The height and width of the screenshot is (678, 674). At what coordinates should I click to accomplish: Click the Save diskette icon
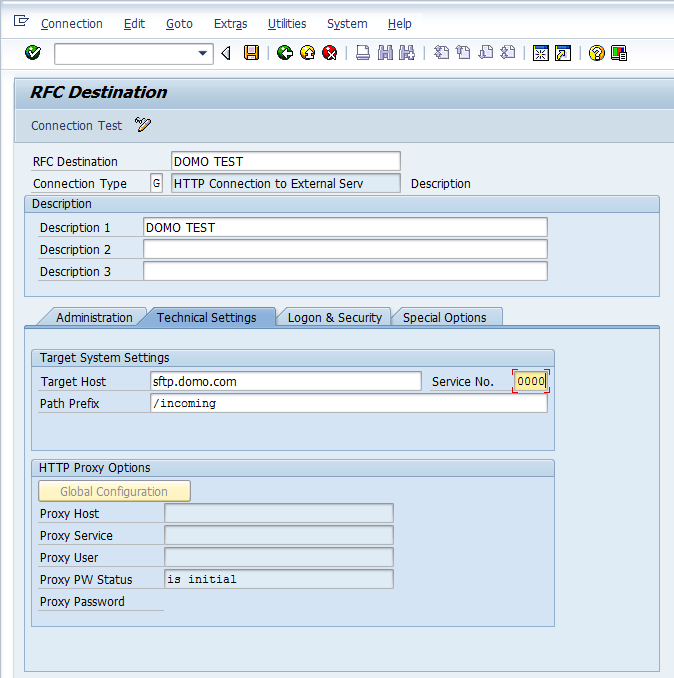(252, 53)
